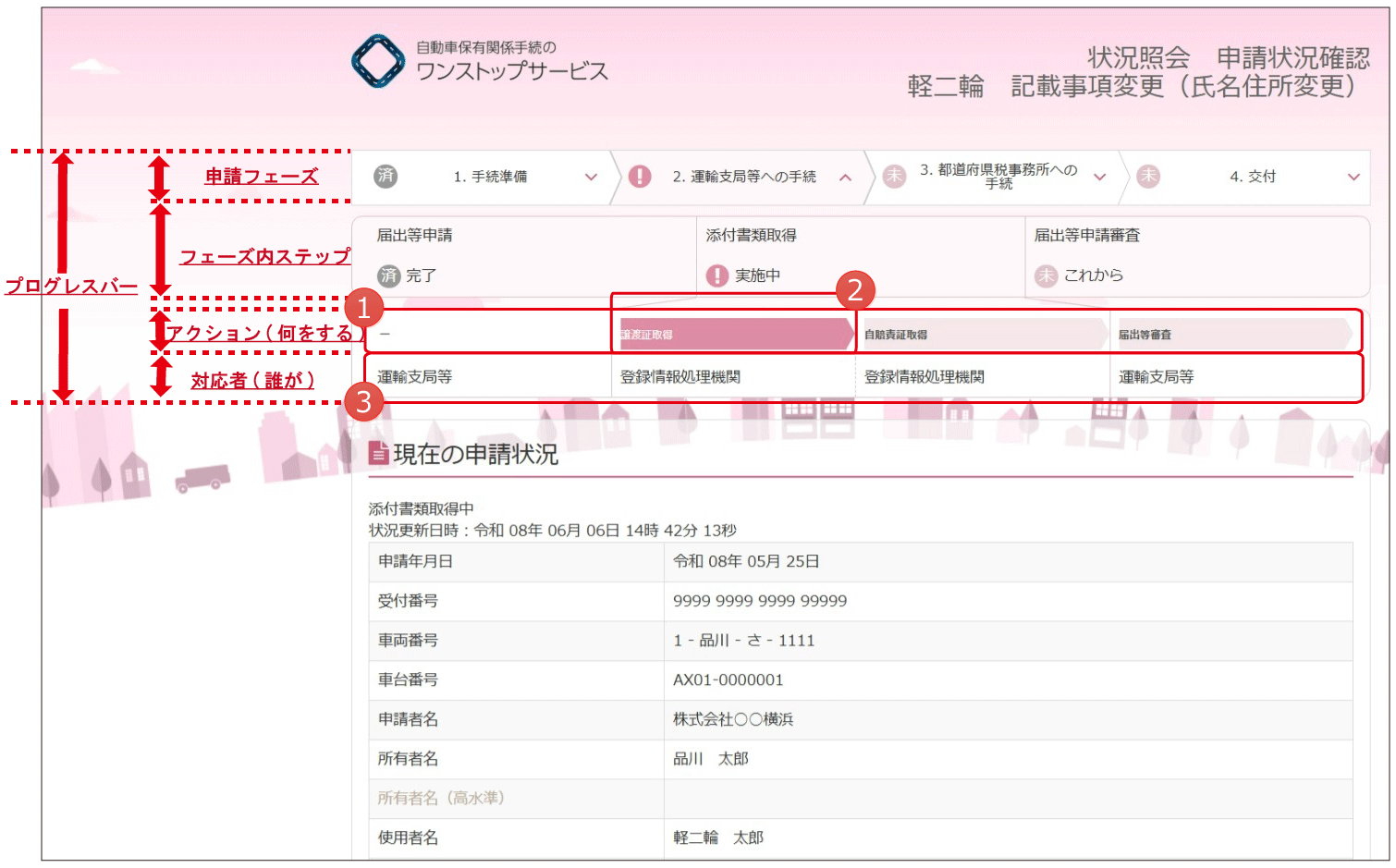Screen dimensions: 1396x868
Task: Click the exclamation icon beside 2. 運輸支局等への手続
Action: (640, 176)
